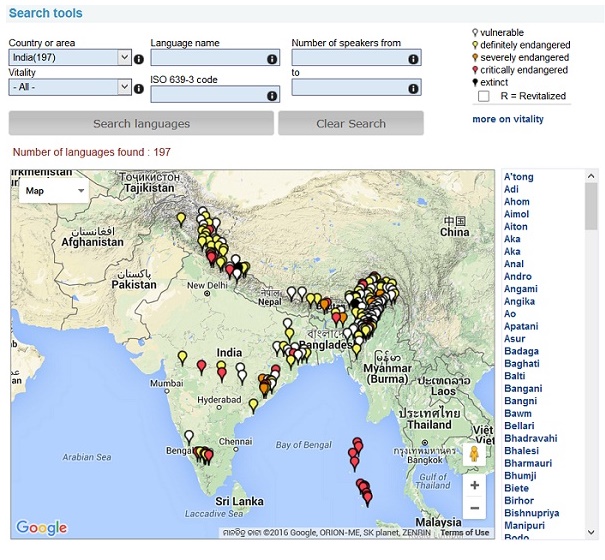Click info icon in Number of speakers from field
This screenshot has height=560, width=605.
pyautogui.click(x=413, y=59)
